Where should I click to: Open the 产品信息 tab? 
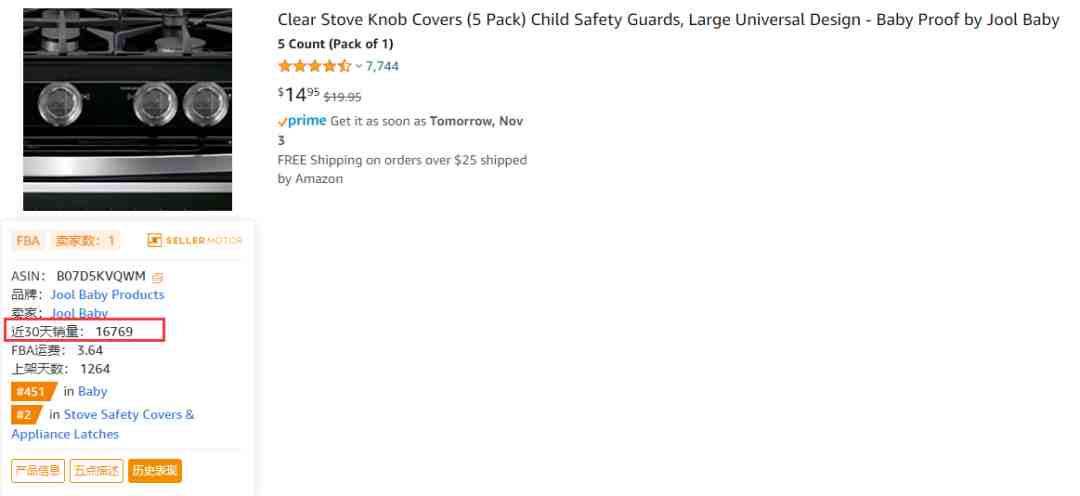coord(38,471)
